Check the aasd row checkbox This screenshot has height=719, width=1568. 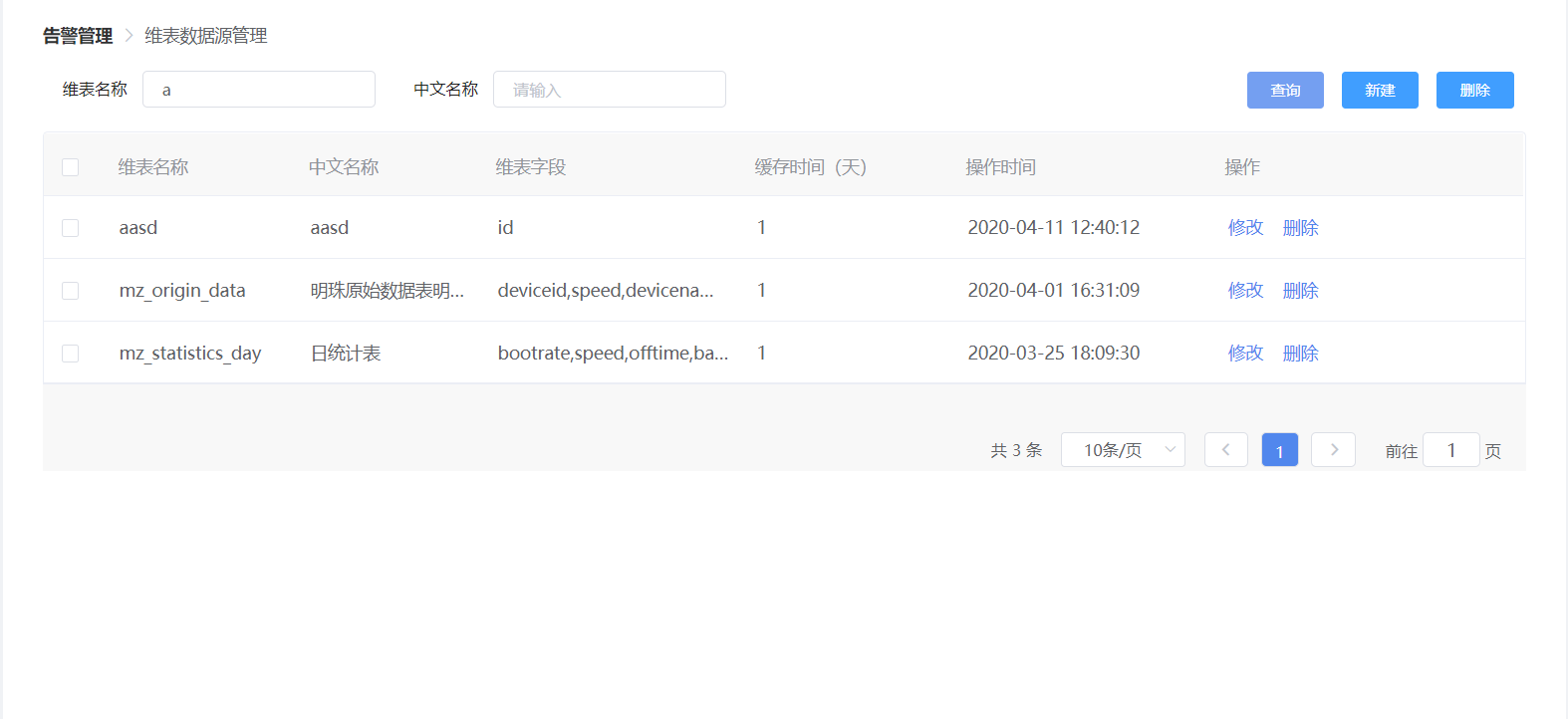70,228
